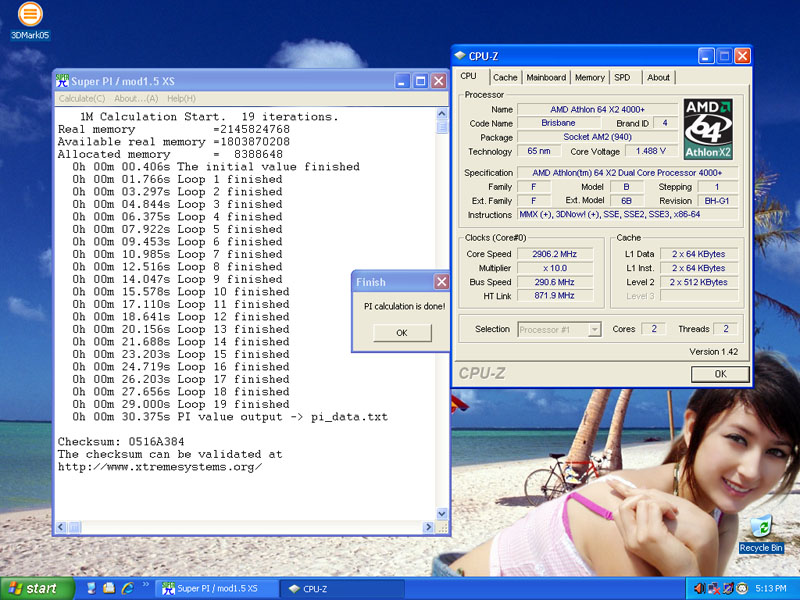Close the CPU-Z window

[x=742, y=56]
